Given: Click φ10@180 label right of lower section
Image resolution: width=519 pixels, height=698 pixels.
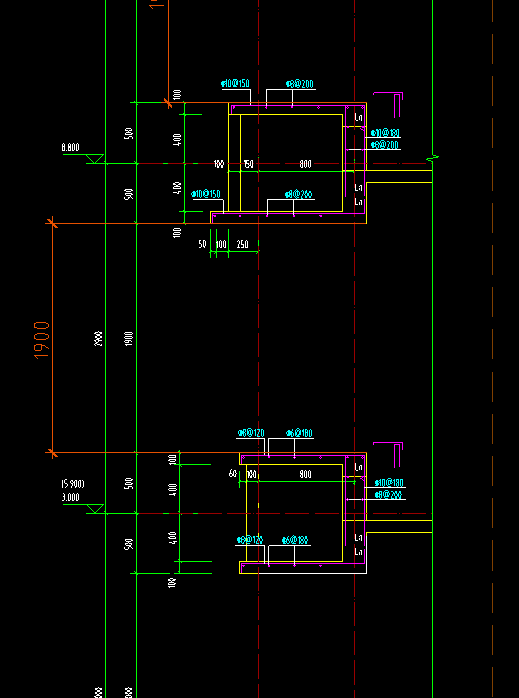Looking at the screenshot, I should 389,483.
